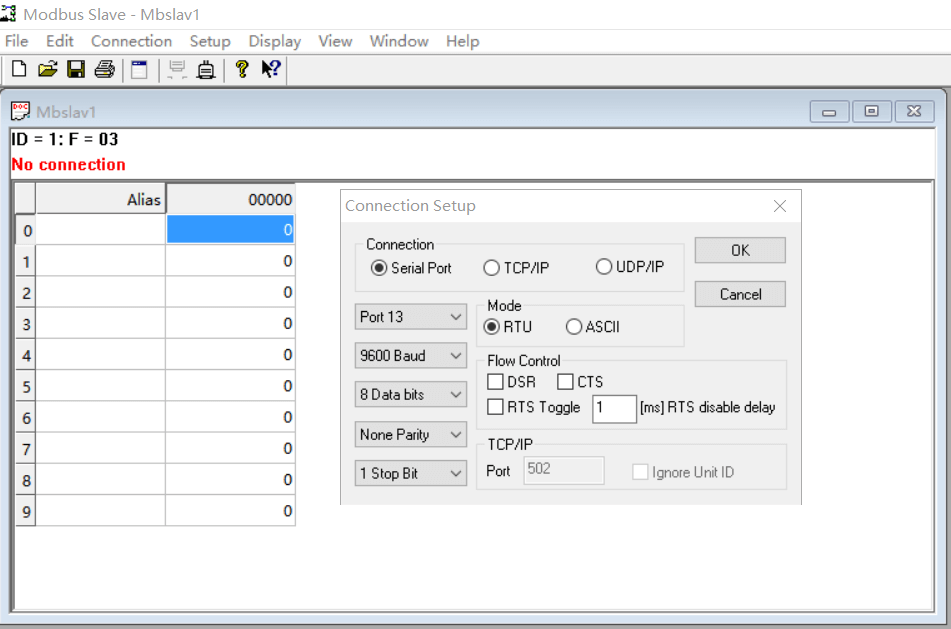
Task: Open the Port 13 dropdown
Action: click(x=411, y=317)
